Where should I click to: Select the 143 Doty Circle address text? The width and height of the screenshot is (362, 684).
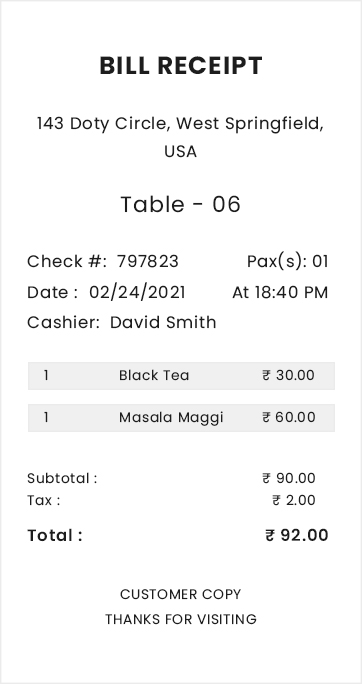[181, 137]
